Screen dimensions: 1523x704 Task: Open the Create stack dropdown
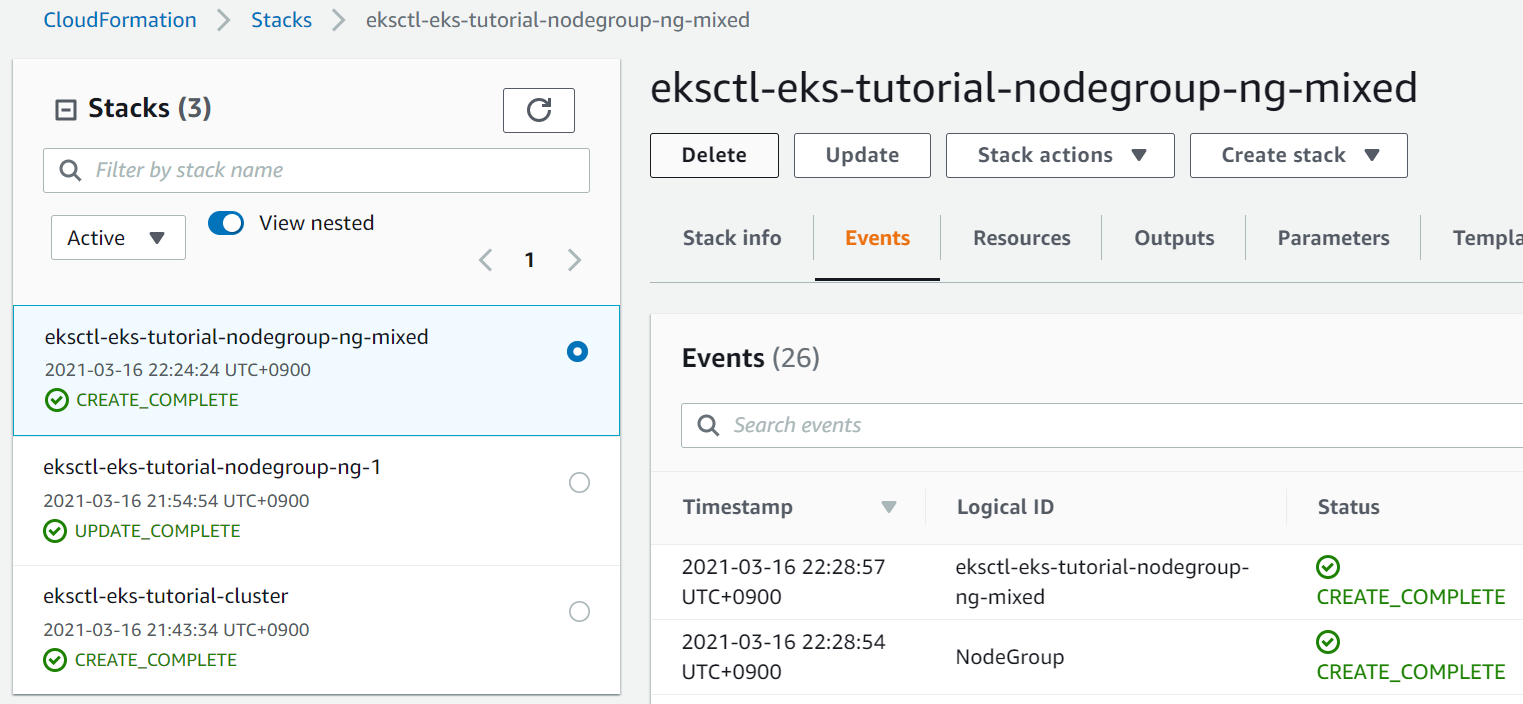tap(1298, 155)
